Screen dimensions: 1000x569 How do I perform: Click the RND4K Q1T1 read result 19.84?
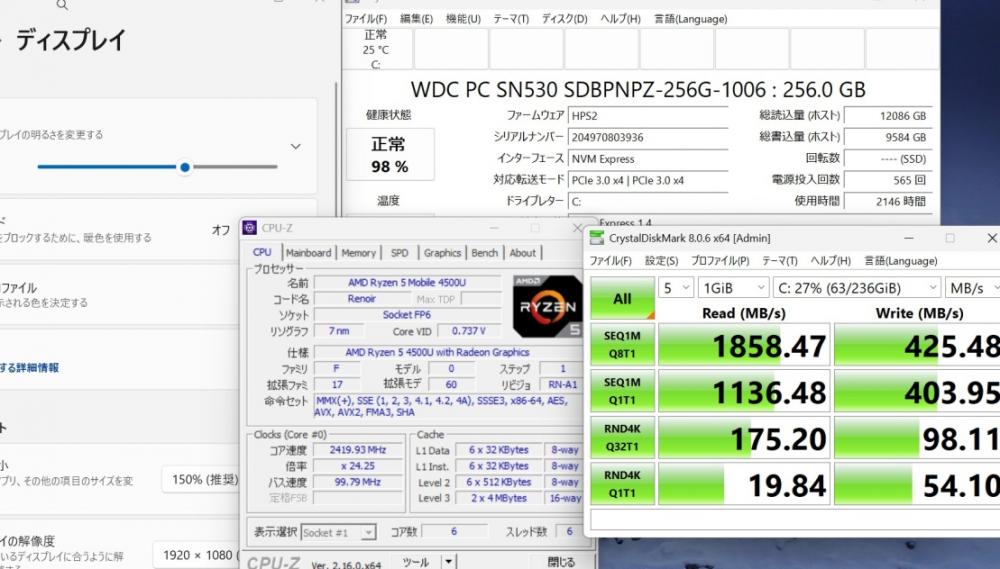click(x=744, y=484)
